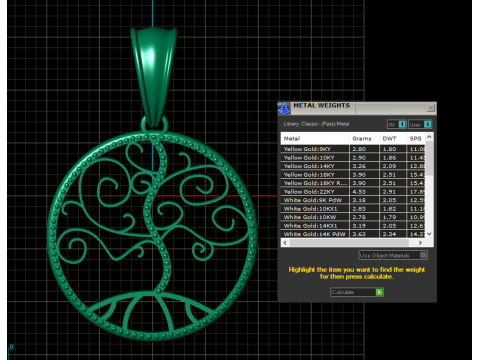Click the DWT column header
This screenshot has width=480, height=360.
(x=393, y=138)
